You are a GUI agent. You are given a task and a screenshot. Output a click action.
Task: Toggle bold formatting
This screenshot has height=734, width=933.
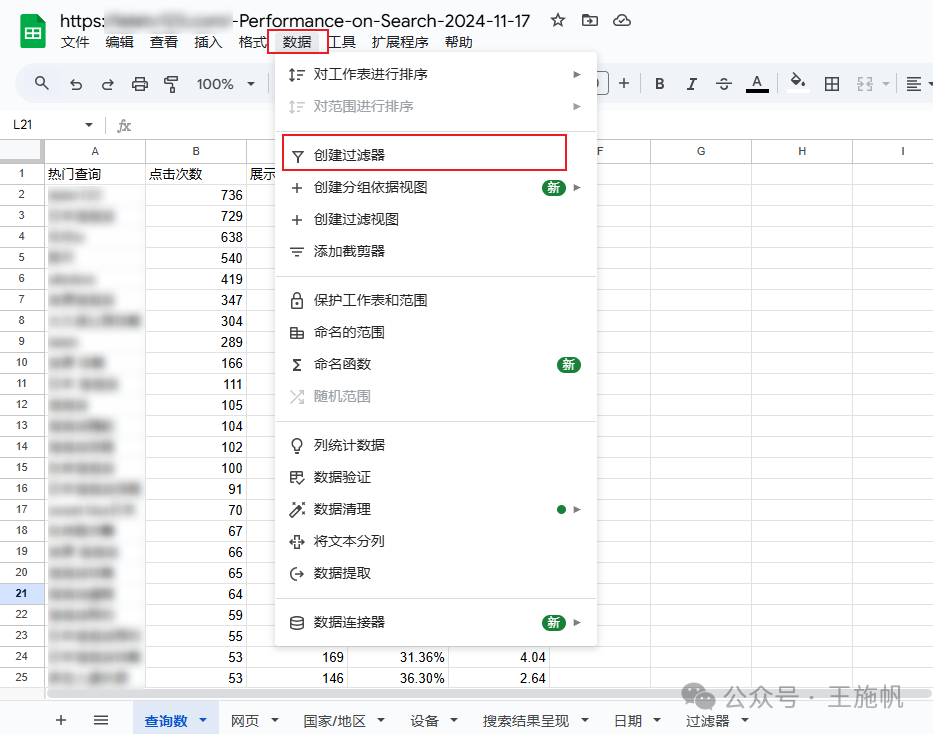(659, 84)
